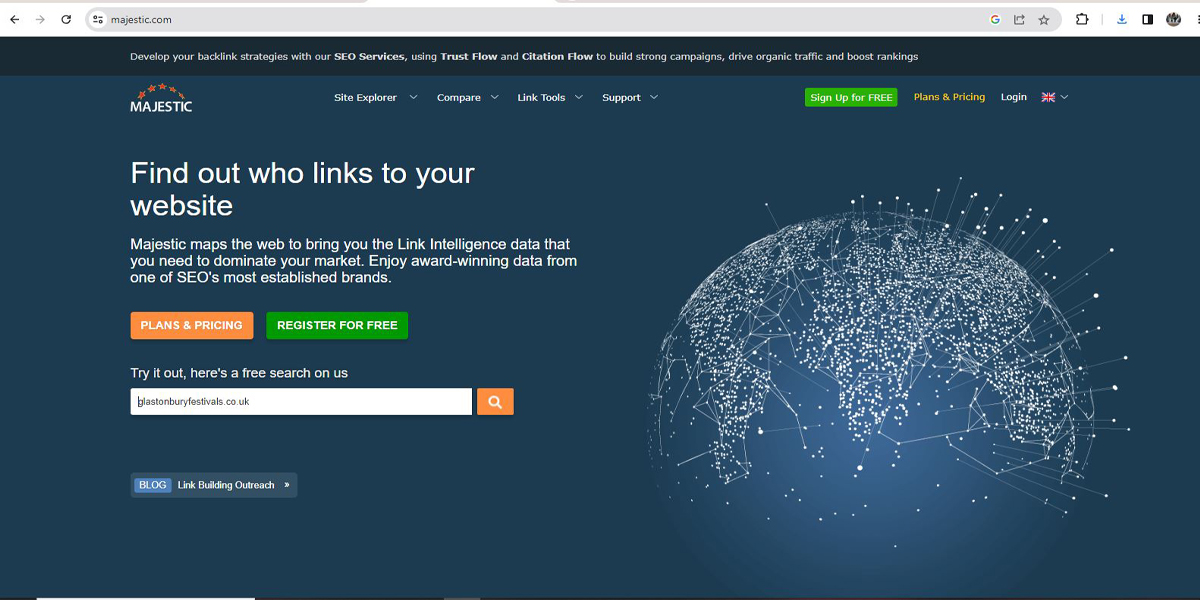Viewport: 1200px width, 600px height.
Task: View site information icon in address bar
Action: 97,19
